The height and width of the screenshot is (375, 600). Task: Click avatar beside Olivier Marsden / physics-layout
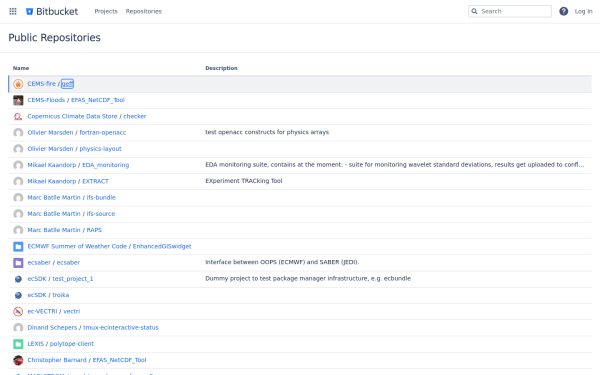click(18, 149)
